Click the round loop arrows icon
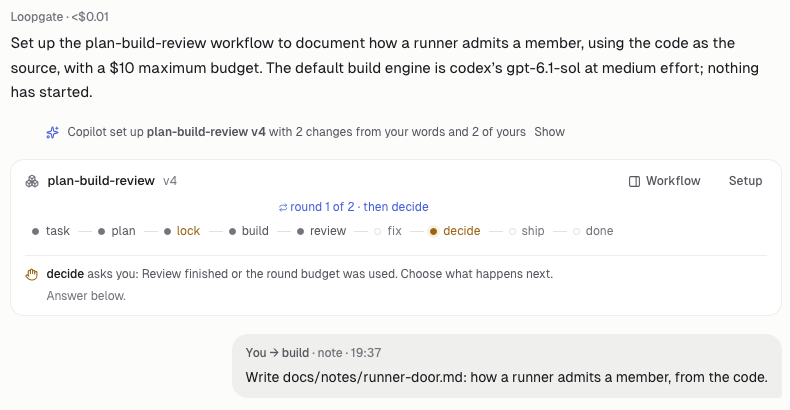Viewport: 790px width, 410px height. (283, 208)
